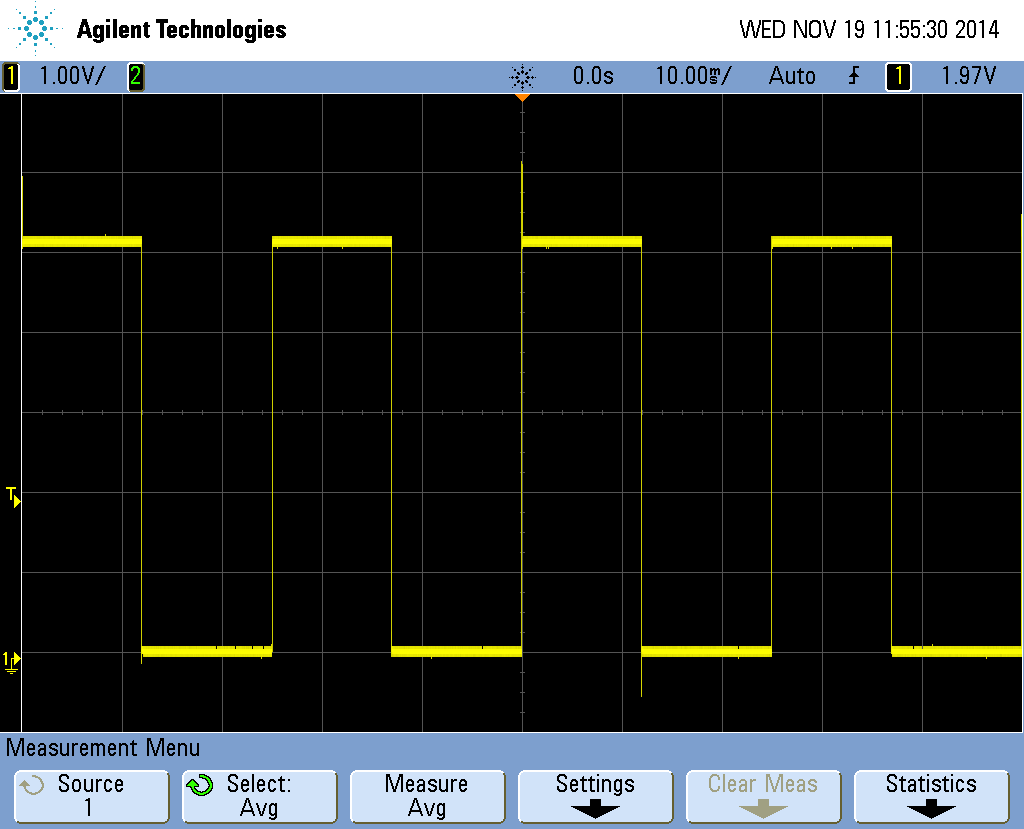
Task: Click the channel 1 ground reference marker
Action: pyautogui.click(x=11, y=660)
